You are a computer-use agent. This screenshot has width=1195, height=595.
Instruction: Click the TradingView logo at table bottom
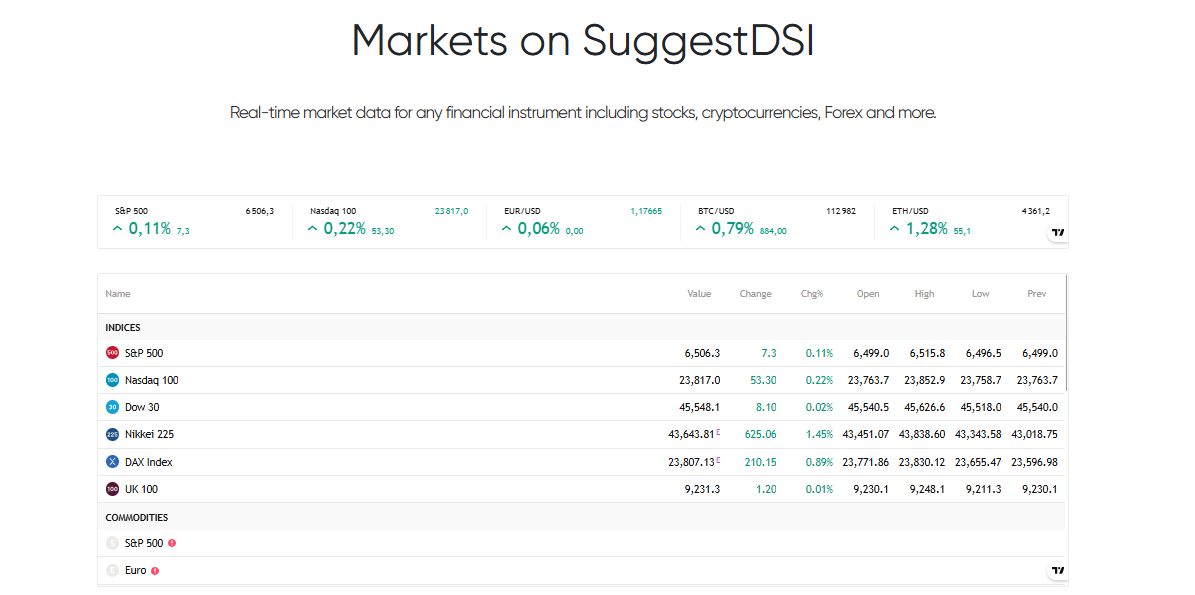(1058, 571)
